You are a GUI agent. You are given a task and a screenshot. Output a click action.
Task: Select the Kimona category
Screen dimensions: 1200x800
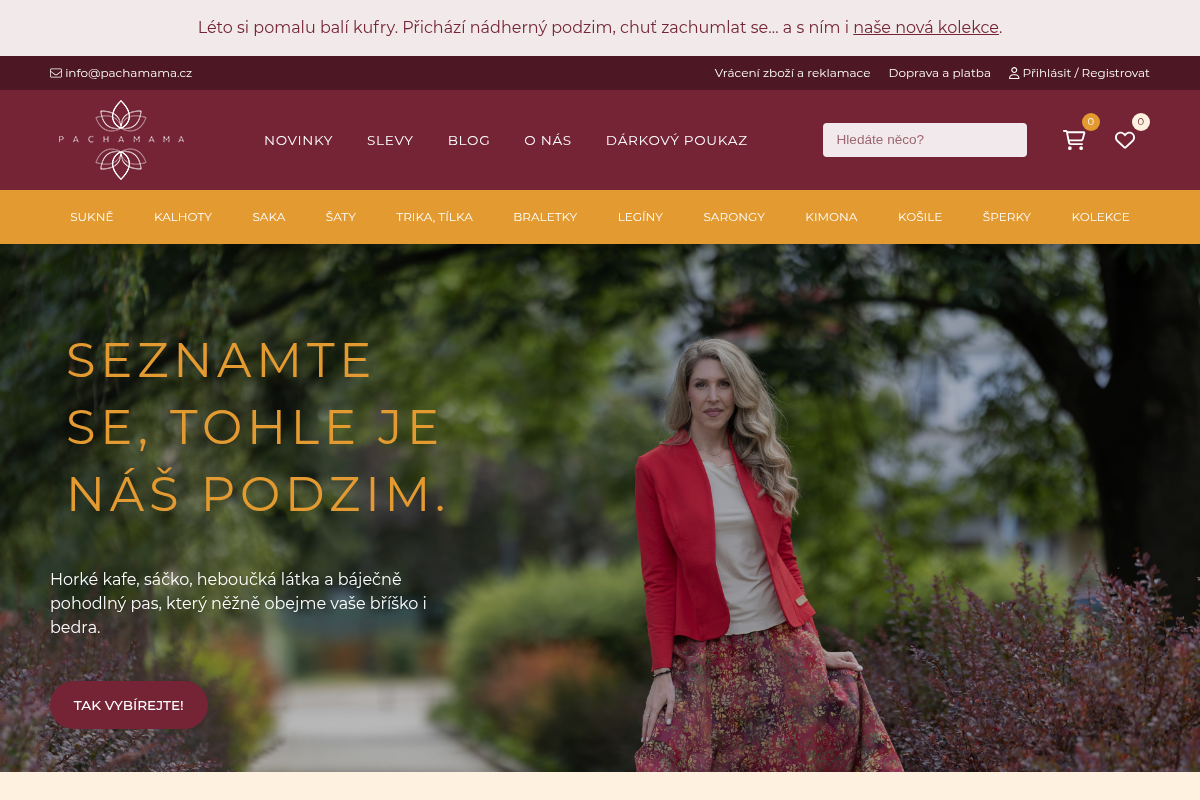pos(831,217)
